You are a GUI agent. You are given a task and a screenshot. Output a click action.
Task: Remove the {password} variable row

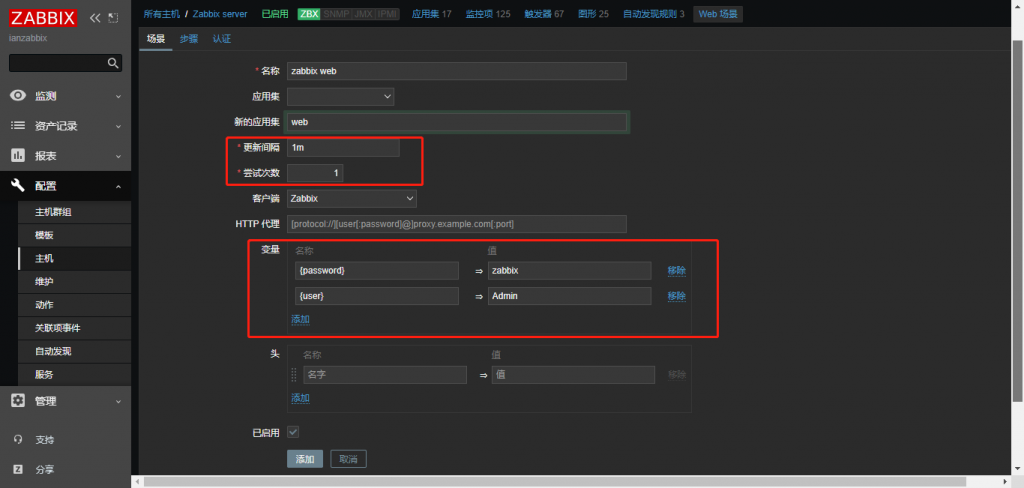(677, 270)
